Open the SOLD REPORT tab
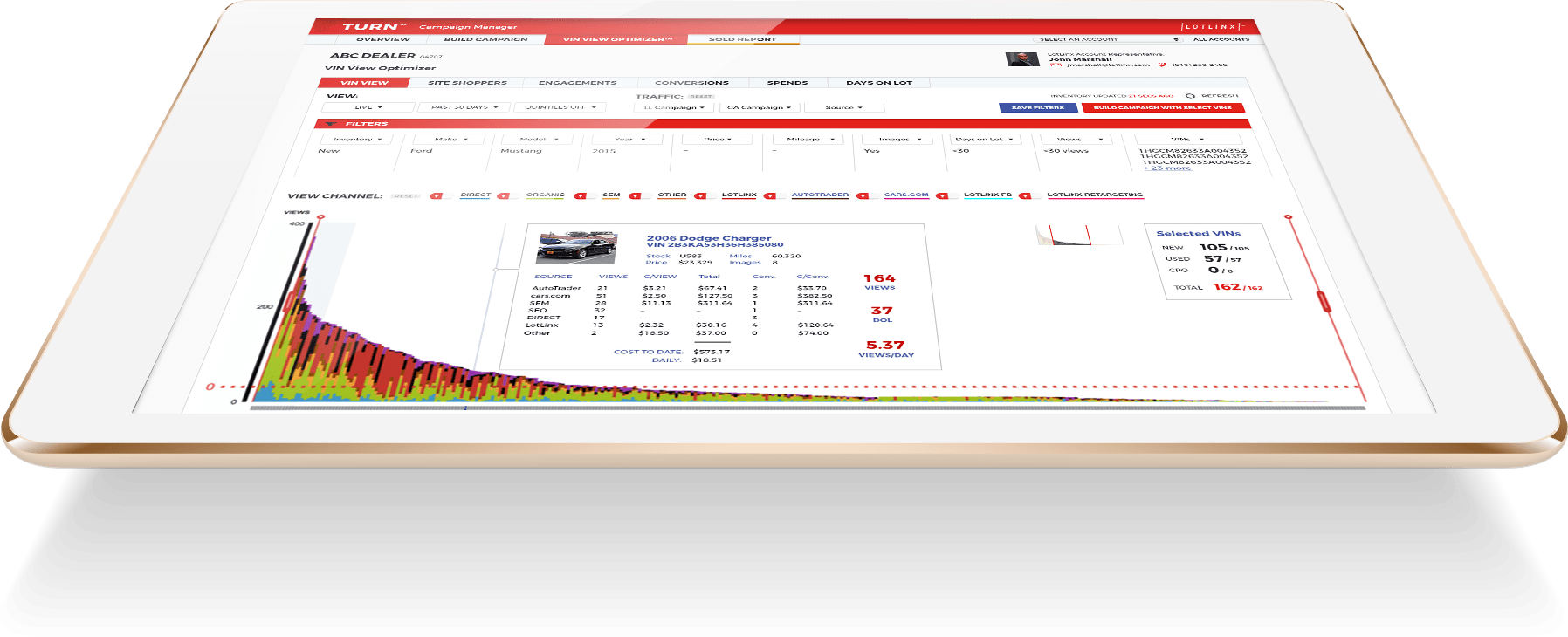1568x637 pixels. pos(742,39)
